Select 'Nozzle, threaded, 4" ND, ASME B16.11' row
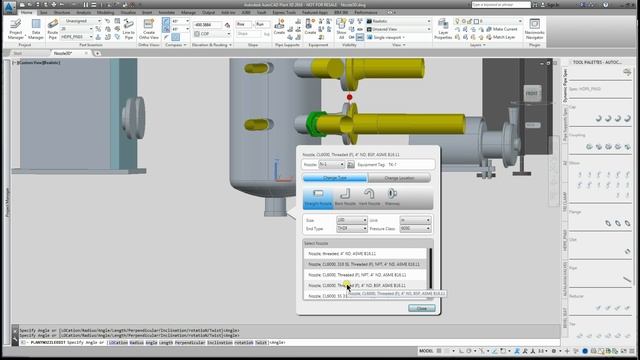This screenshot has width=640, height=360. (365, 254)
